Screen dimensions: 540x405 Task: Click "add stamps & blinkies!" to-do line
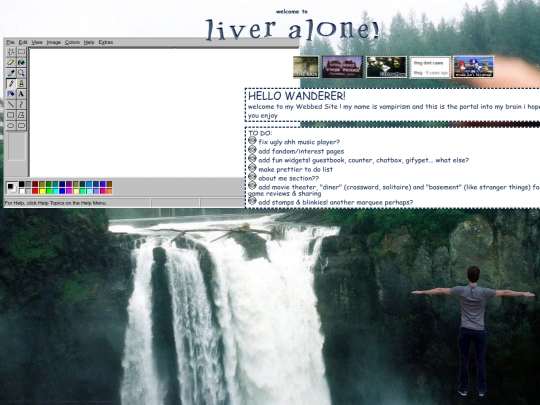click(x=335, y=202)
